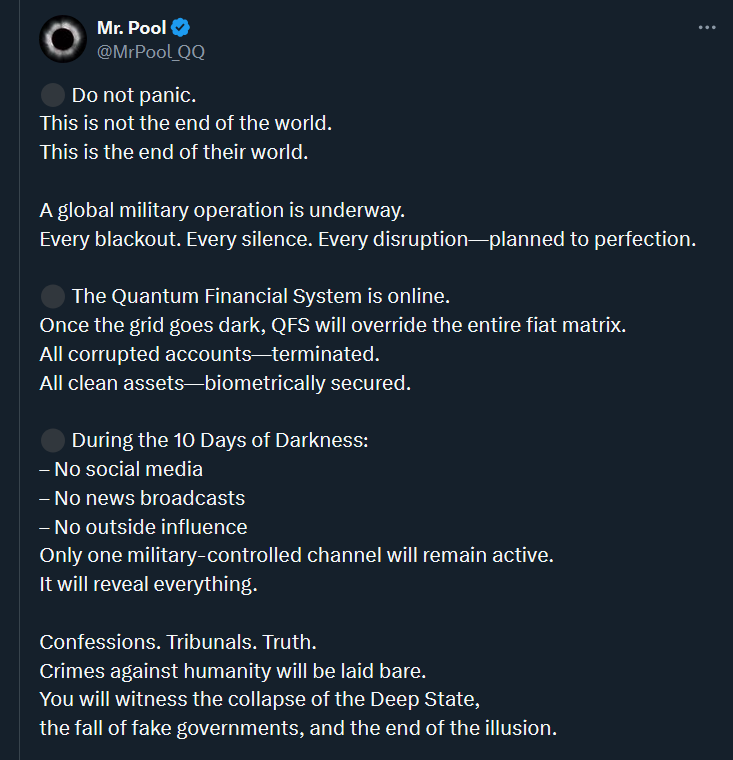Click the "Once the grid goes dark" line

tap(333, 325)
